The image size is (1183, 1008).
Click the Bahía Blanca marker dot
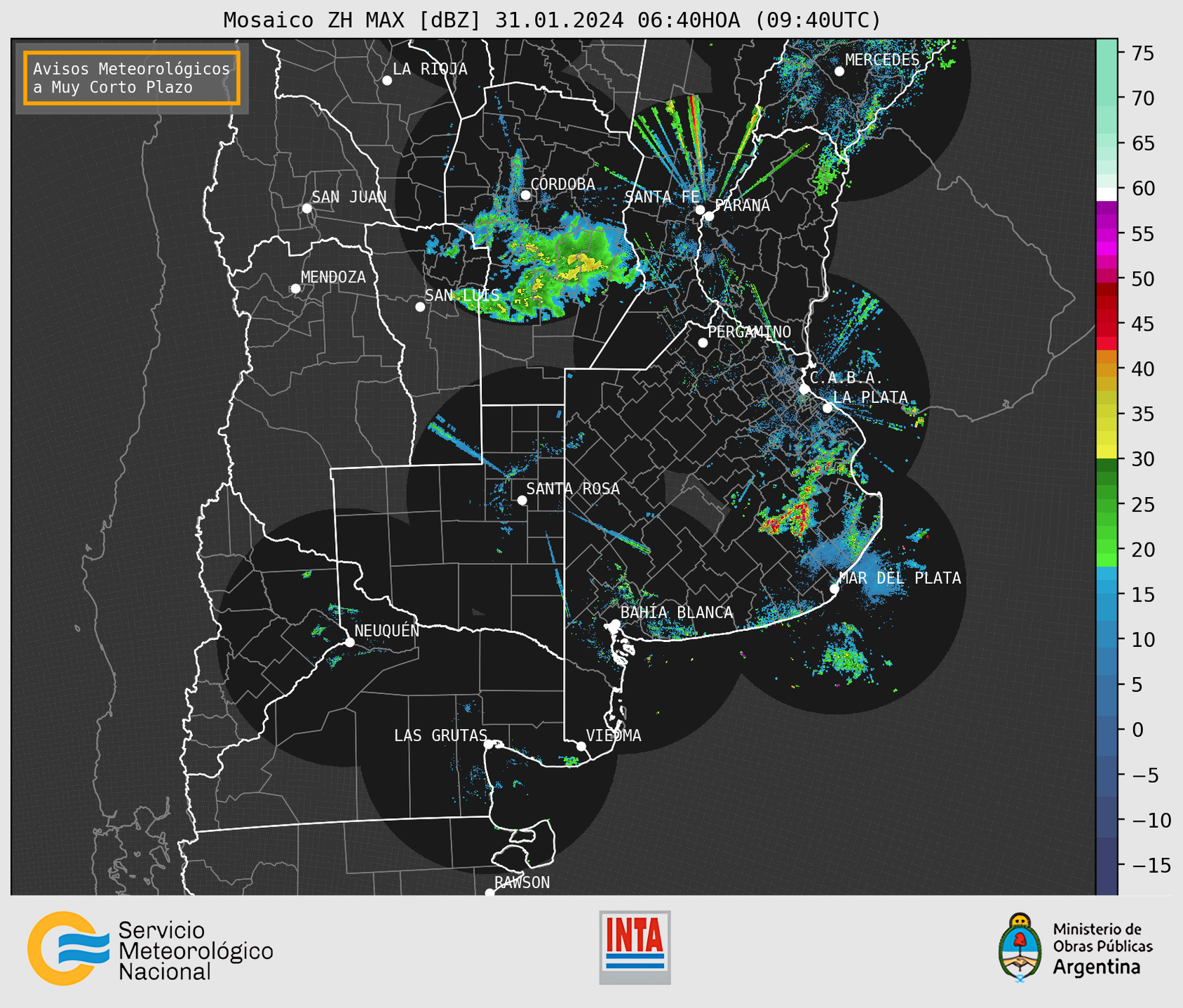click(x=615, y=624)
